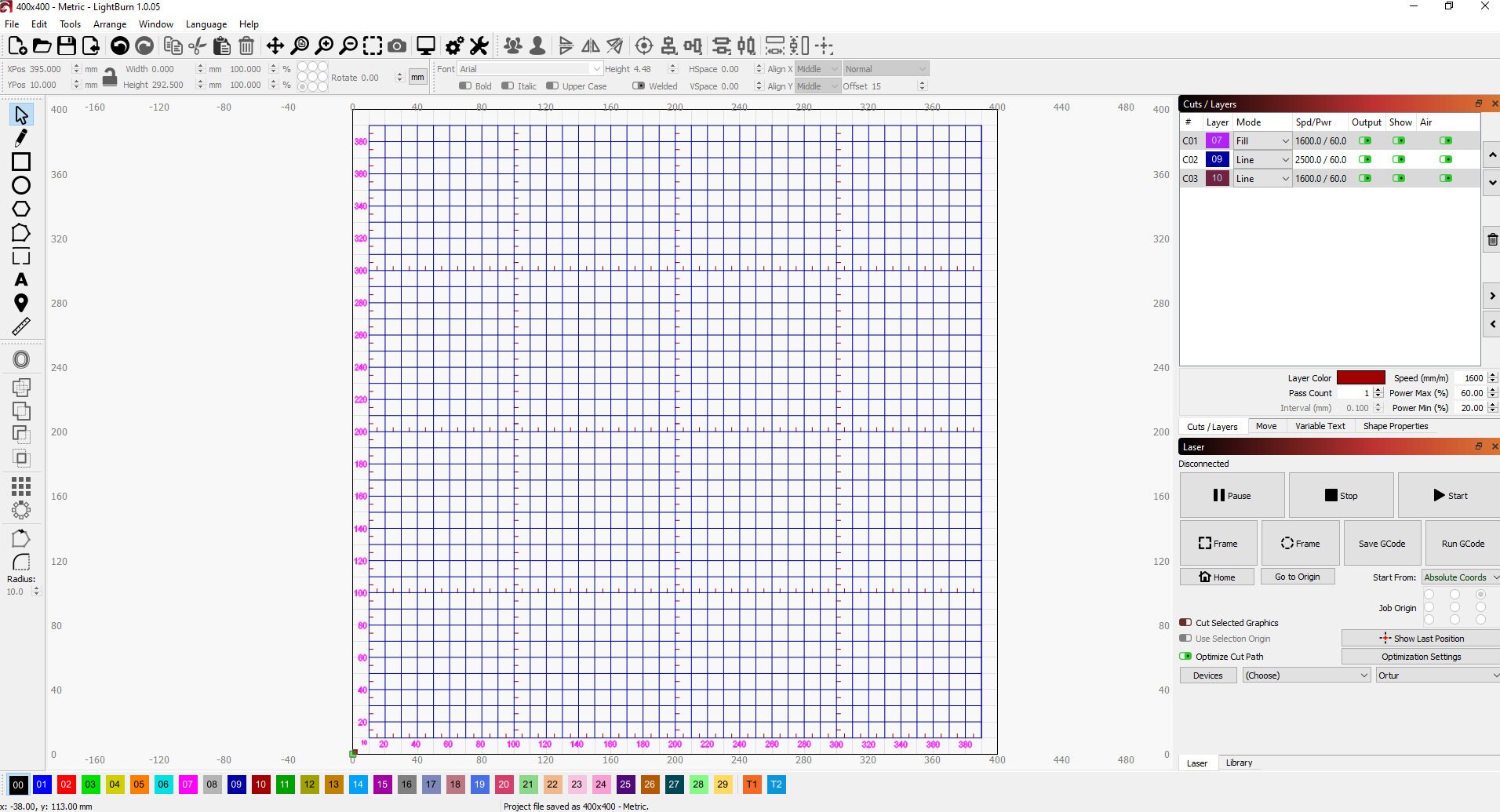This screenshot has height=812, width=1500.
Task: Toggle Output for layer C02
Action: [x=1365, y=159]
